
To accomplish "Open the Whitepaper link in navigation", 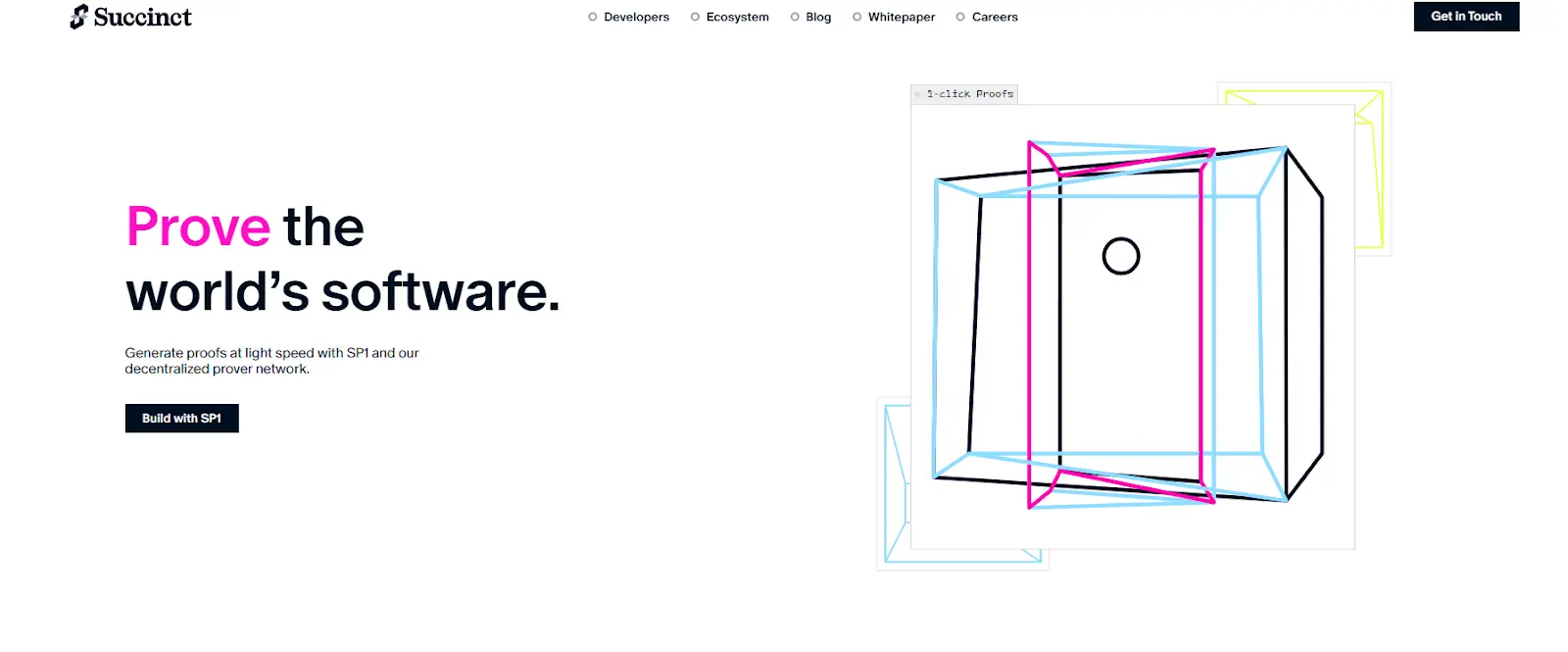I will pyautogui.click(x=902, y=17).
